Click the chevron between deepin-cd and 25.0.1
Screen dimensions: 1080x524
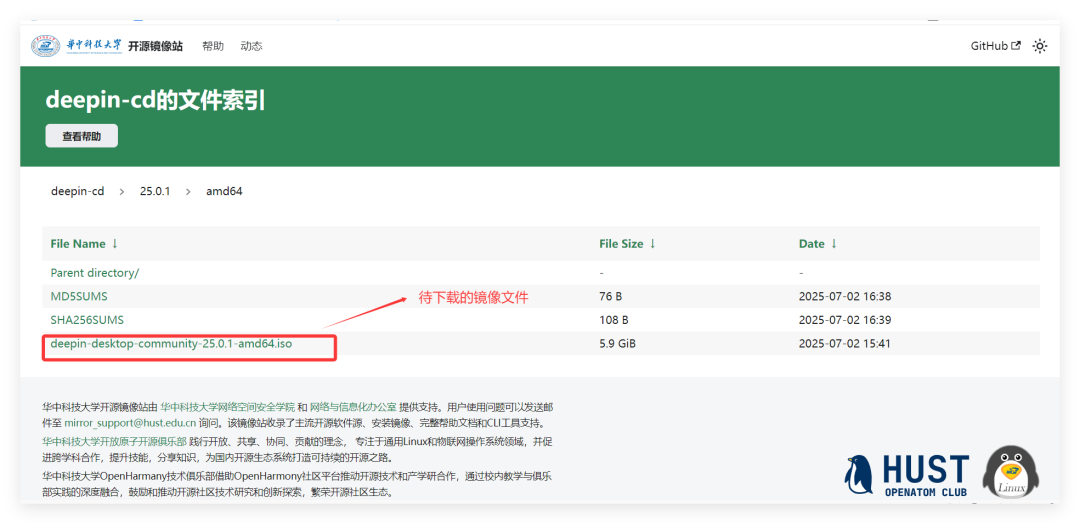[x=122, y=191]
